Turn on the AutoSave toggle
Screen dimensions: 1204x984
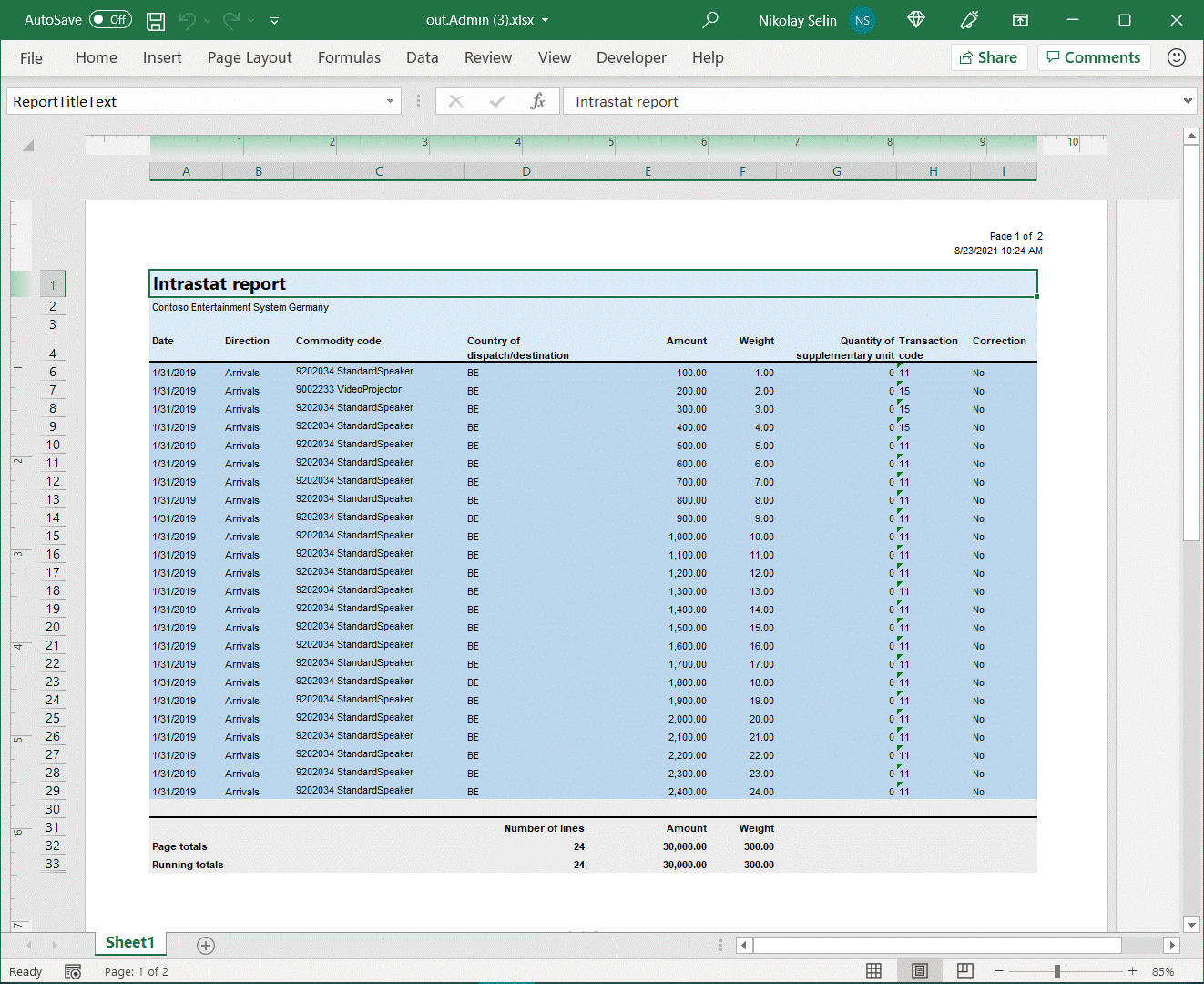(109, 19)
